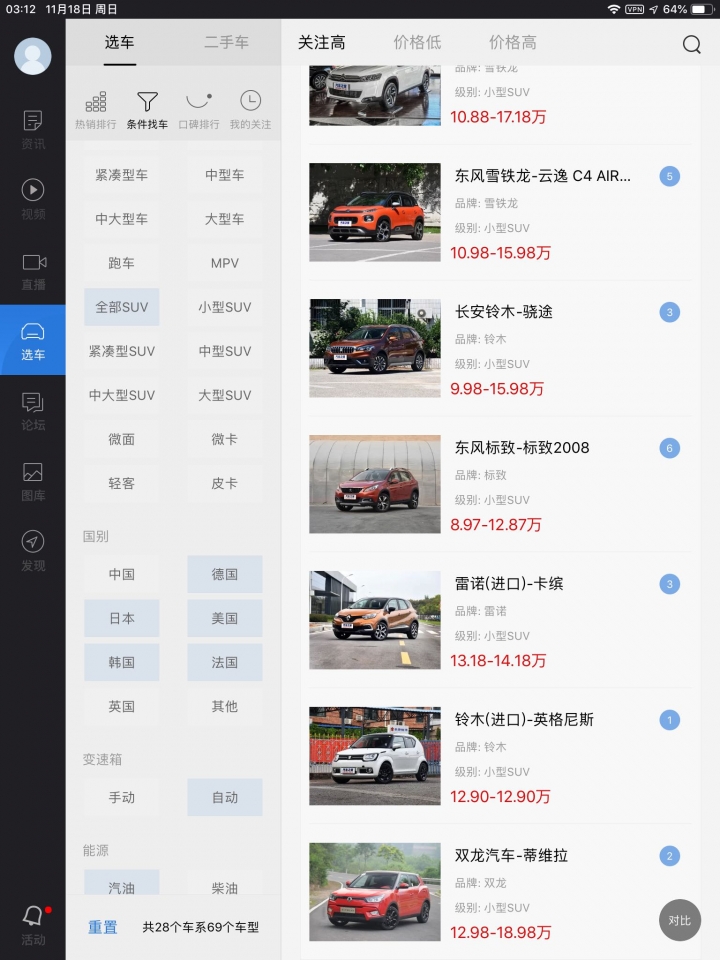Open 铃木(进口)-英格尼斯 title

coord(524,719)
